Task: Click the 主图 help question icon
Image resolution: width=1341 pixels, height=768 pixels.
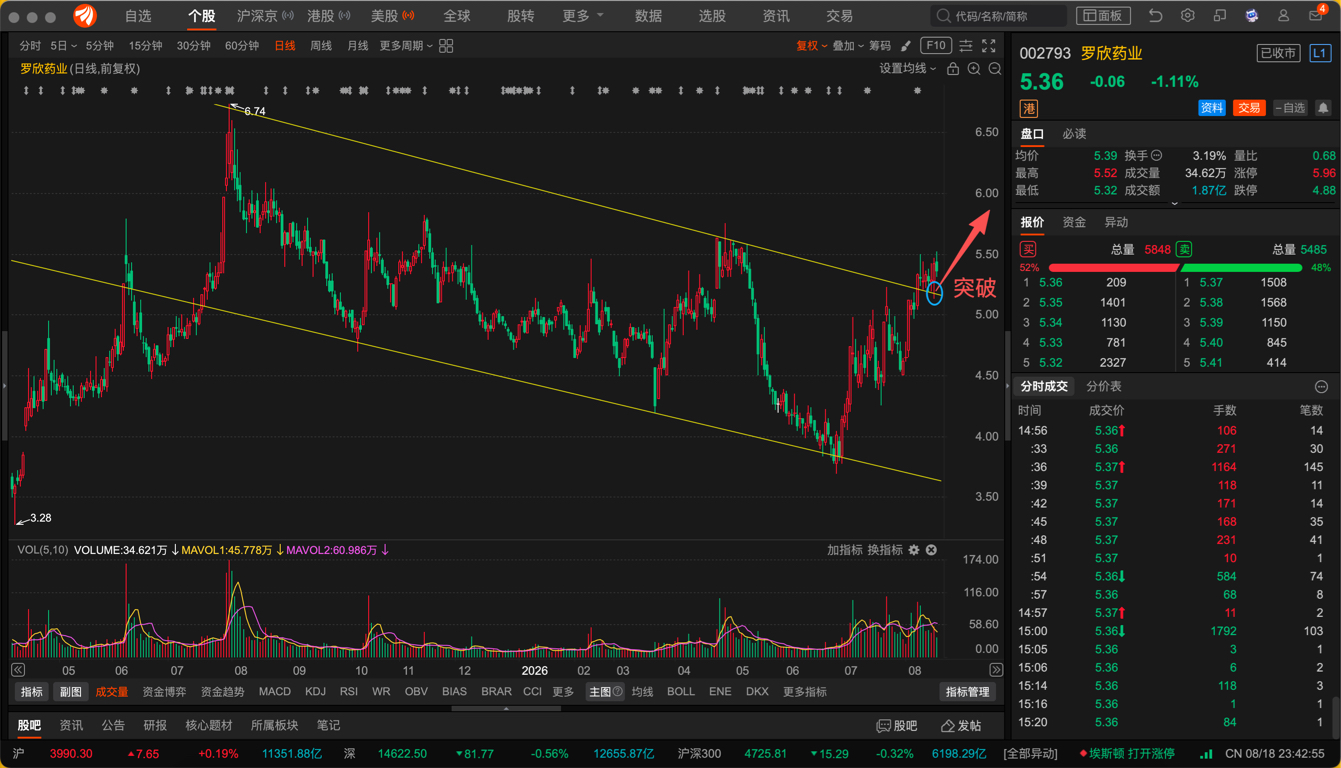Action: pos(617,692)
